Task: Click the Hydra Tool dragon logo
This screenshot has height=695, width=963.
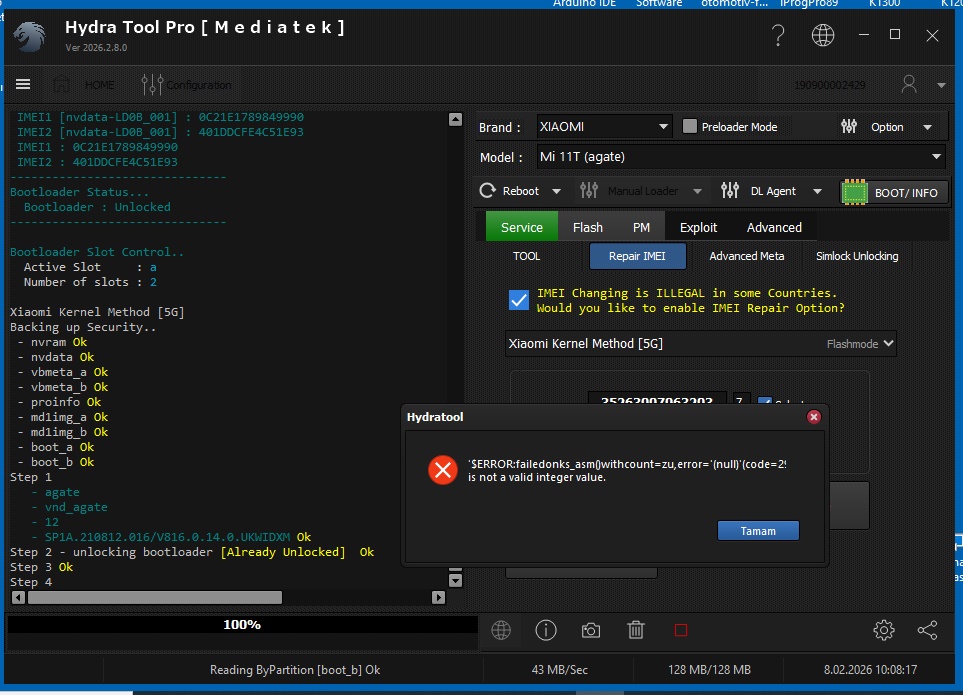Action: point(29,37)
